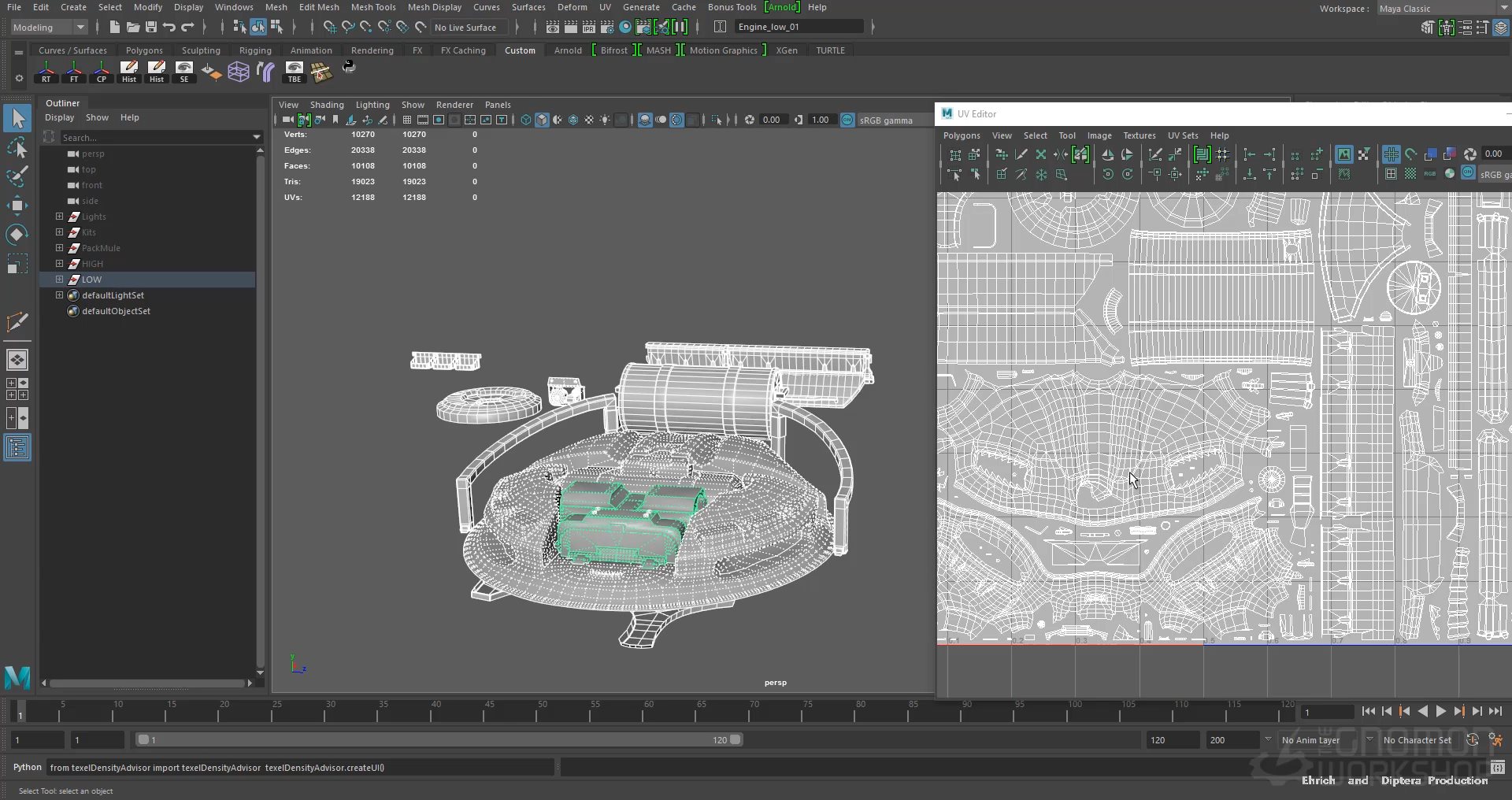Click the Python shelf script icon
The image size is (1512, 800).
[x=349, y=69]
